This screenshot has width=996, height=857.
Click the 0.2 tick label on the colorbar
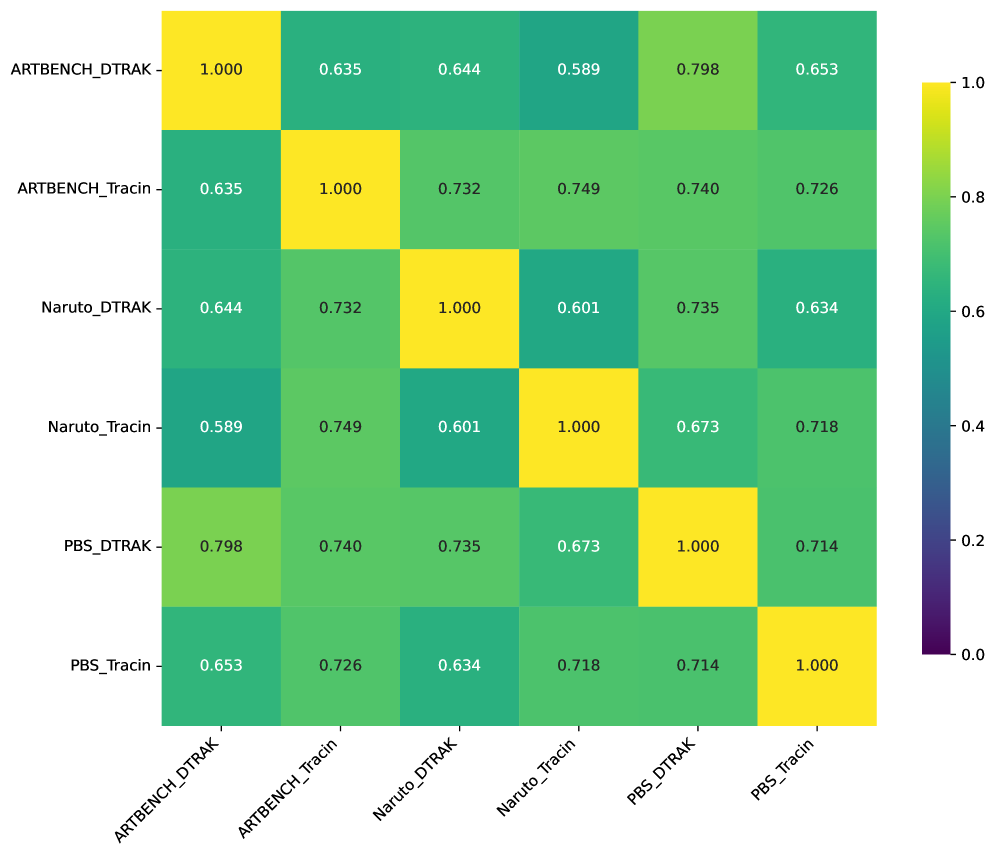pyautogui.click(x=975, y=540)
